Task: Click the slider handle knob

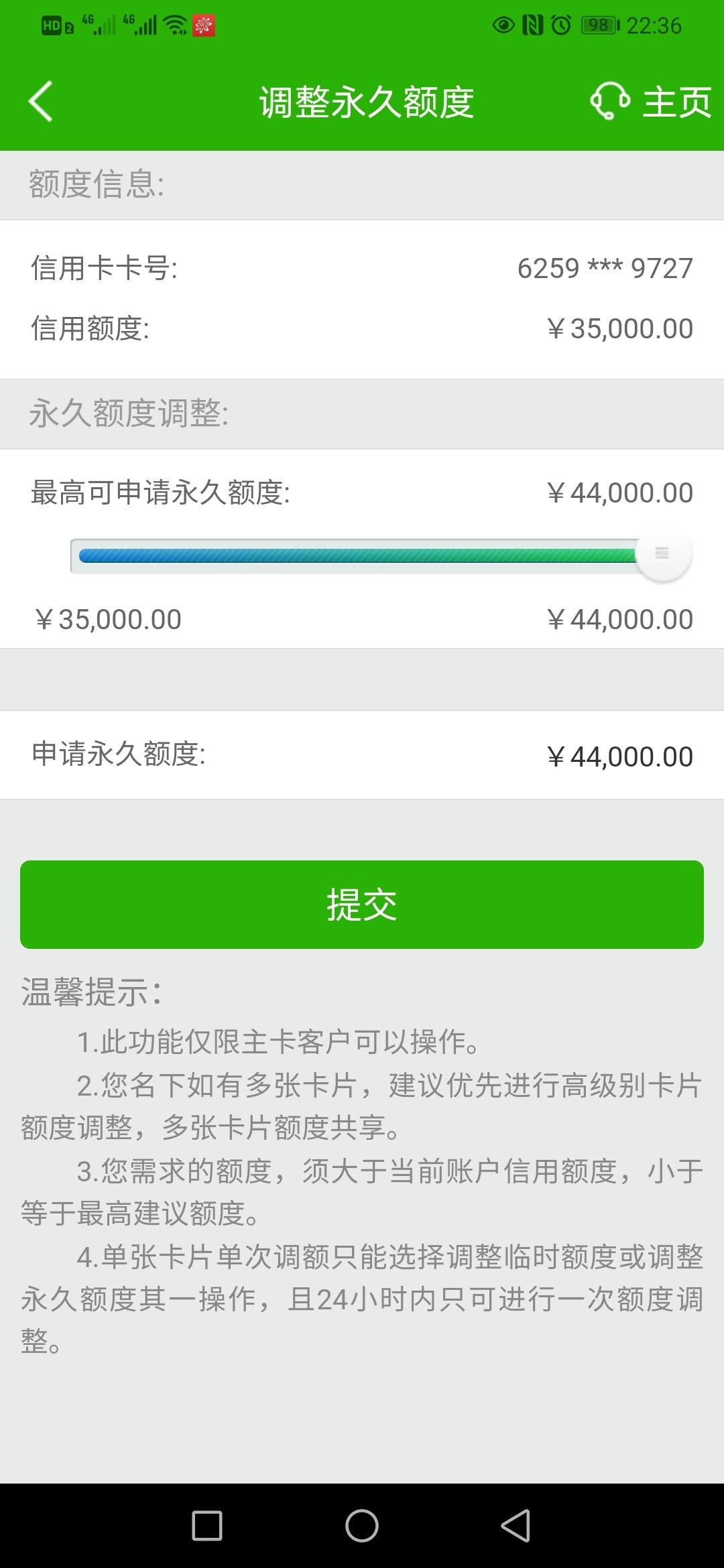Action: [x=663, y=554]
